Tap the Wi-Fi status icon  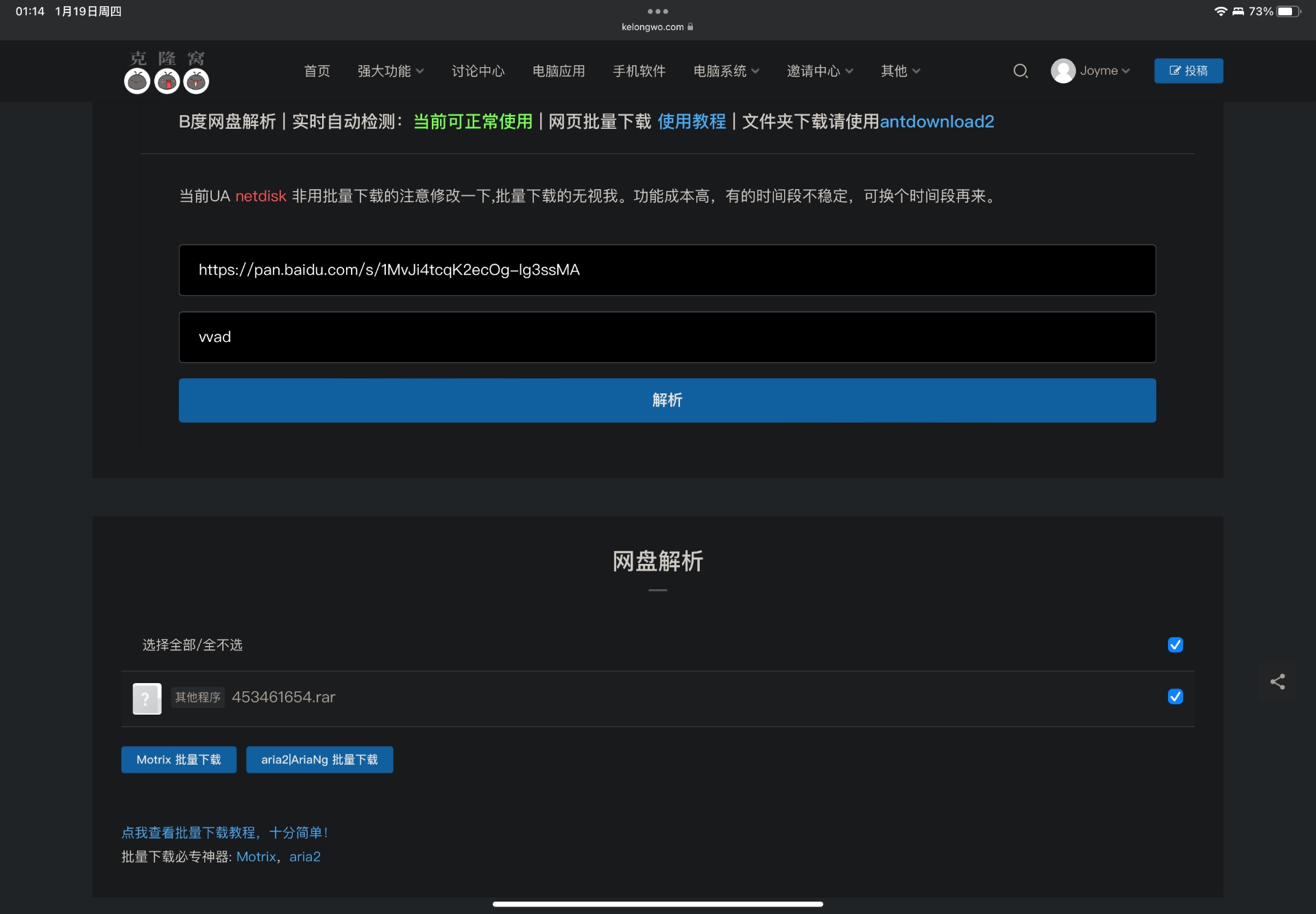pyautogui.click(x=1220, y=11)
